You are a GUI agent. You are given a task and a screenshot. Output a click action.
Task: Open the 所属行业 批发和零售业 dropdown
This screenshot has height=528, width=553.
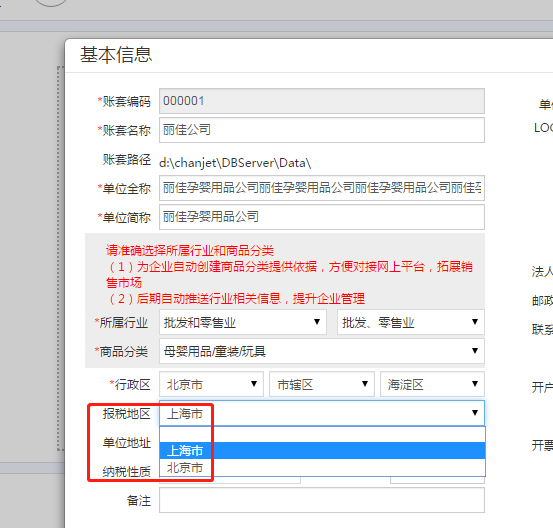click(x=243, y=322)
